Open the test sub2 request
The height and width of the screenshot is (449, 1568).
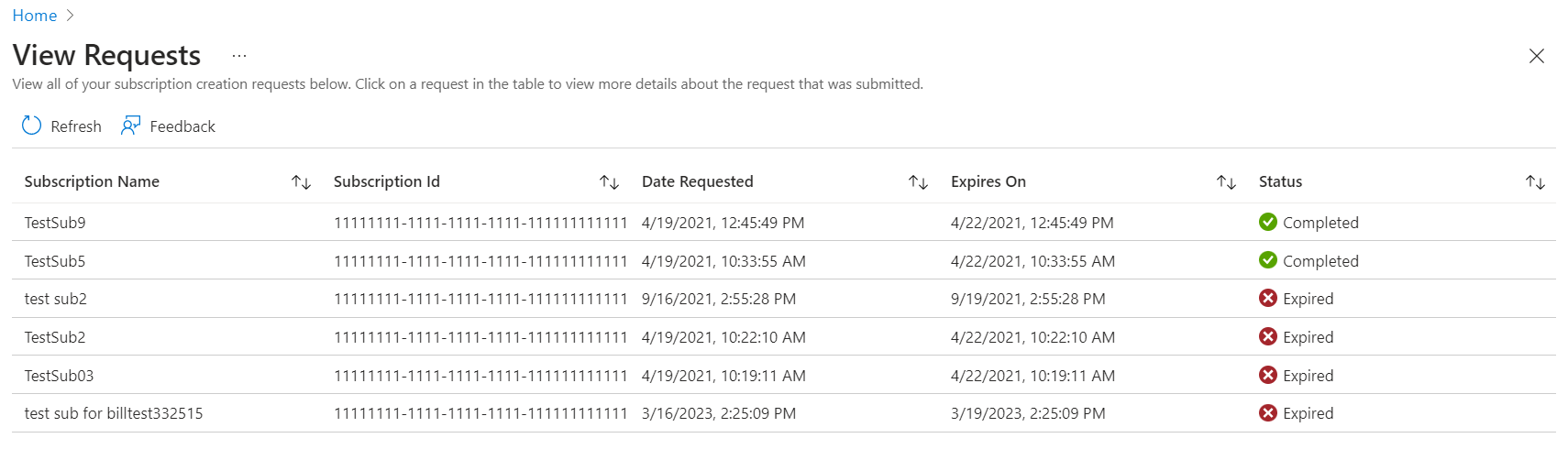tap(56, 299)
